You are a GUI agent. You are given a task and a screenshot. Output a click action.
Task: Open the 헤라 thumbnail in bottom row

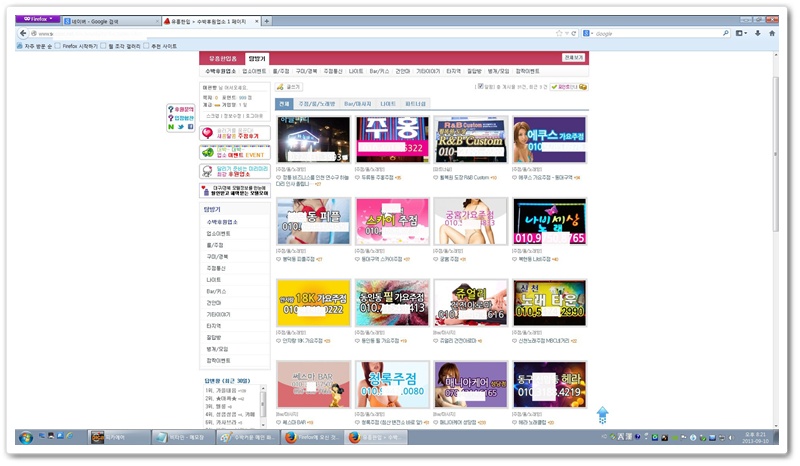pos(549,384)
